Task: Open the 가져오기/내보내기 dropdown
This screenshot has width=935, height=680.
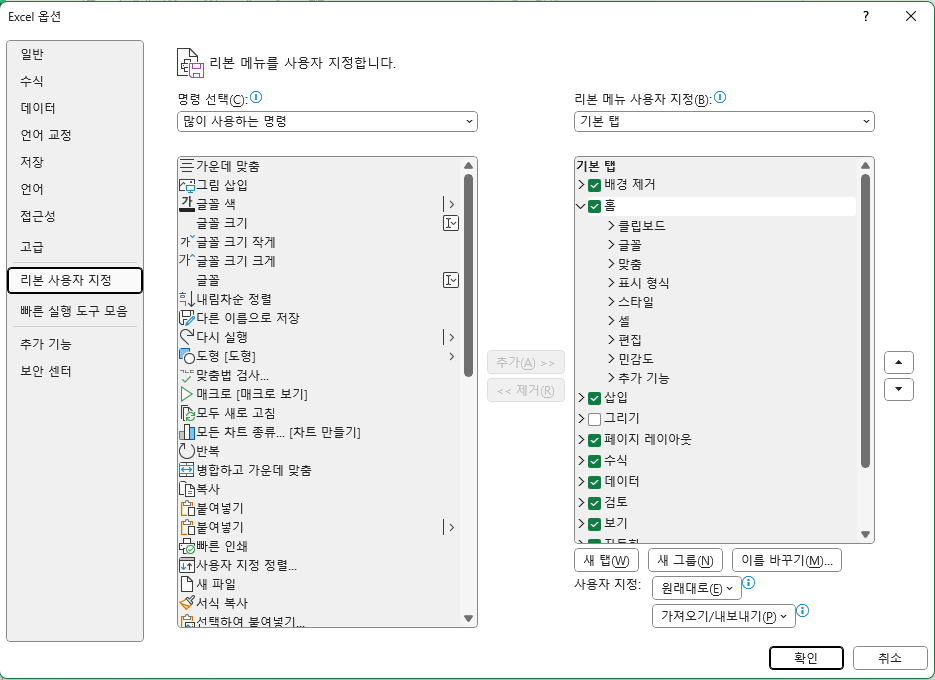Action: (x=724, y=616)
